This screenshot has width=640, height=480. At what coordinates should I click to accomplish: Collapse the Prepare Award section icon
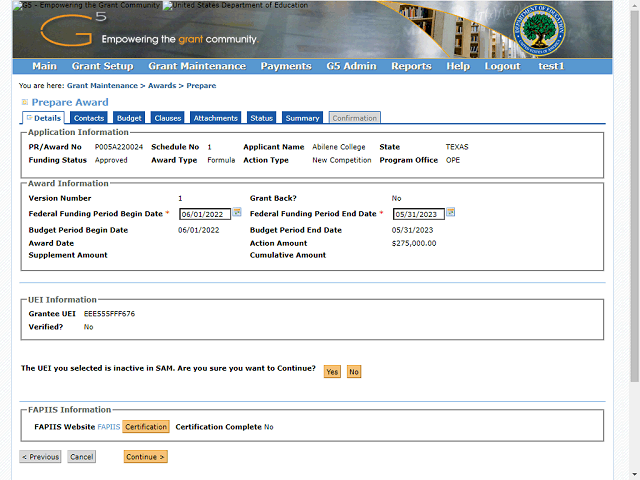(25, 102)
